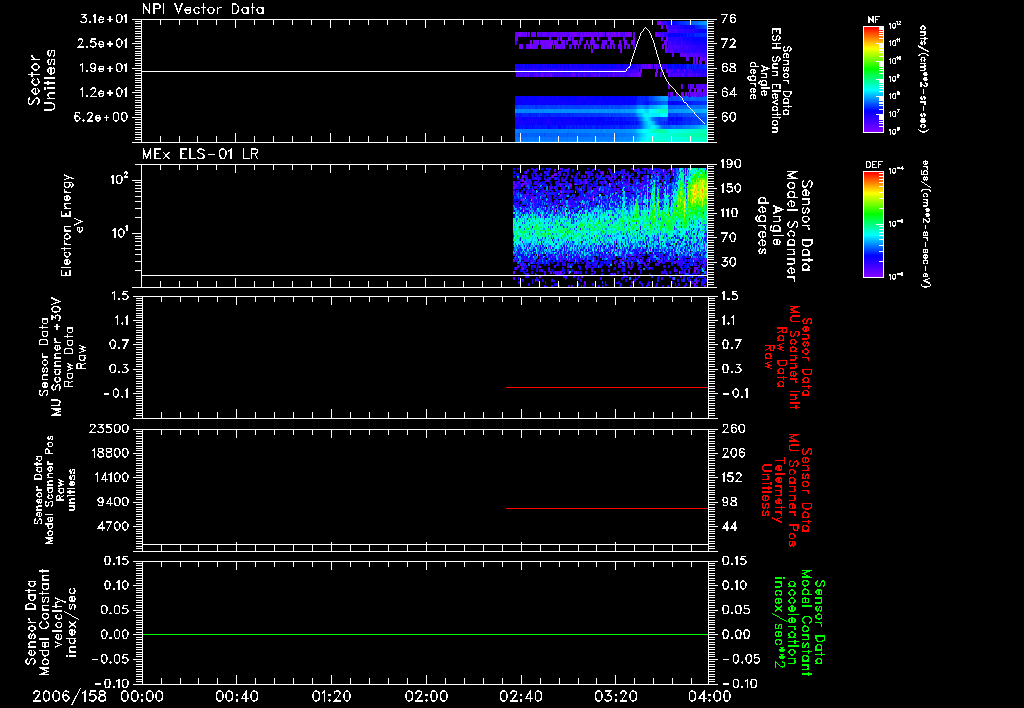
Task: Click the 260 telemetry tick label
Action: tap(731, 429)
